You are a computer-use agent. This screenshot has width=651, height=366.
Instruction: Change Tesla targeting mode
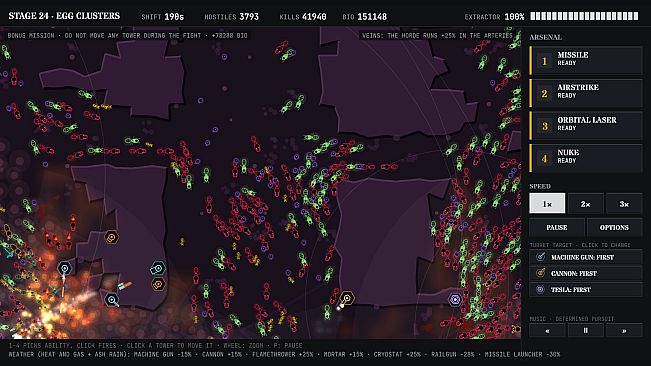(586, 289)
